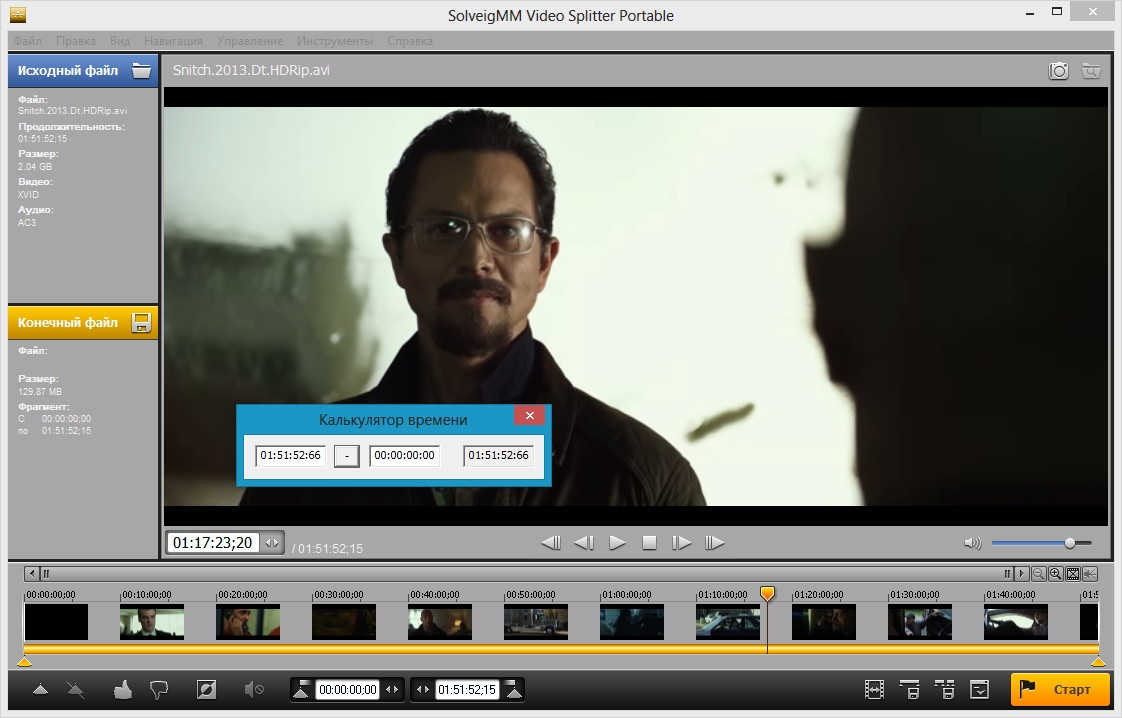Image resolution: width=1122 pixels, height=718 pixels.
Task: Click the left orange fragment start marker
Action: point(24,661)
